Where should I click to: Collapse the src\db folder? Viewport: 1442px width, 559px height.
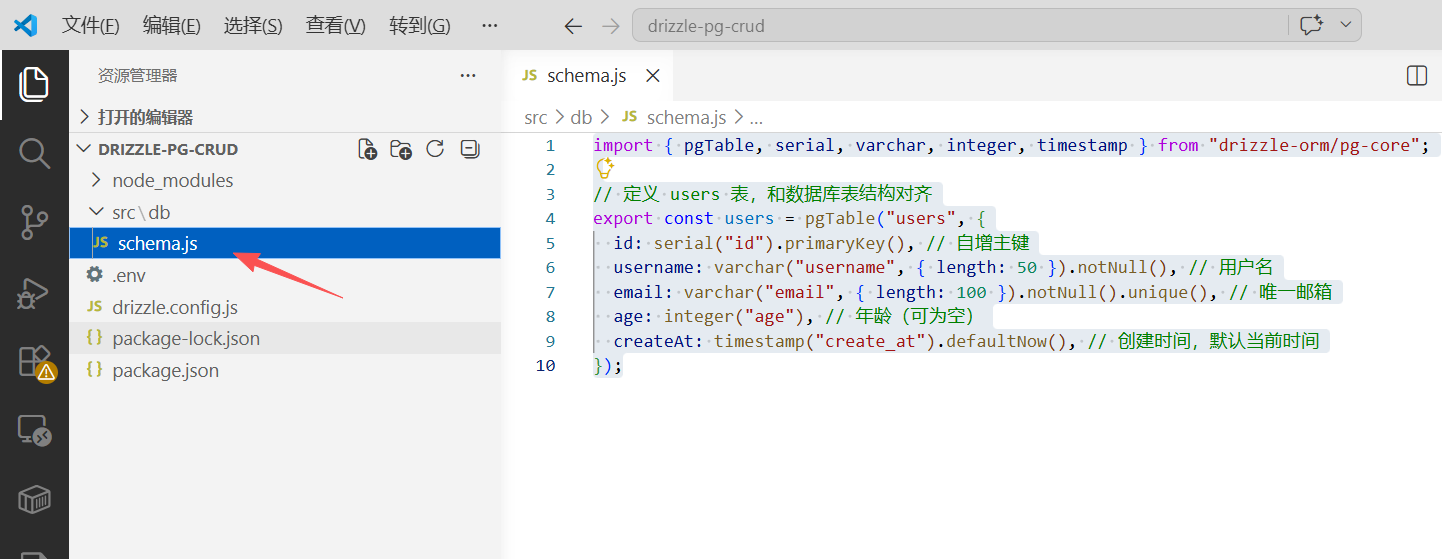pyautogui.click(x=285, y=212)
